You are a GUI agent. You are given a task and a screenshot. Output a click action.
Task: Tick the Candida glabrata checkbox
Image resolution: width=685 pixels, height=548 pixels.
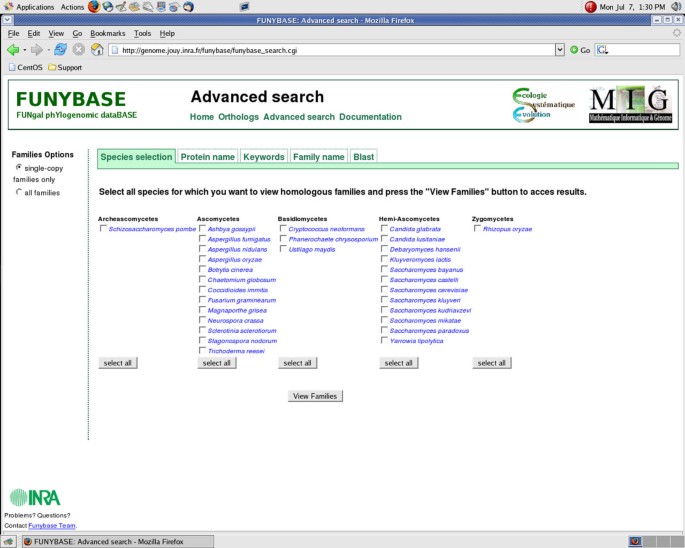coord(384,228)
